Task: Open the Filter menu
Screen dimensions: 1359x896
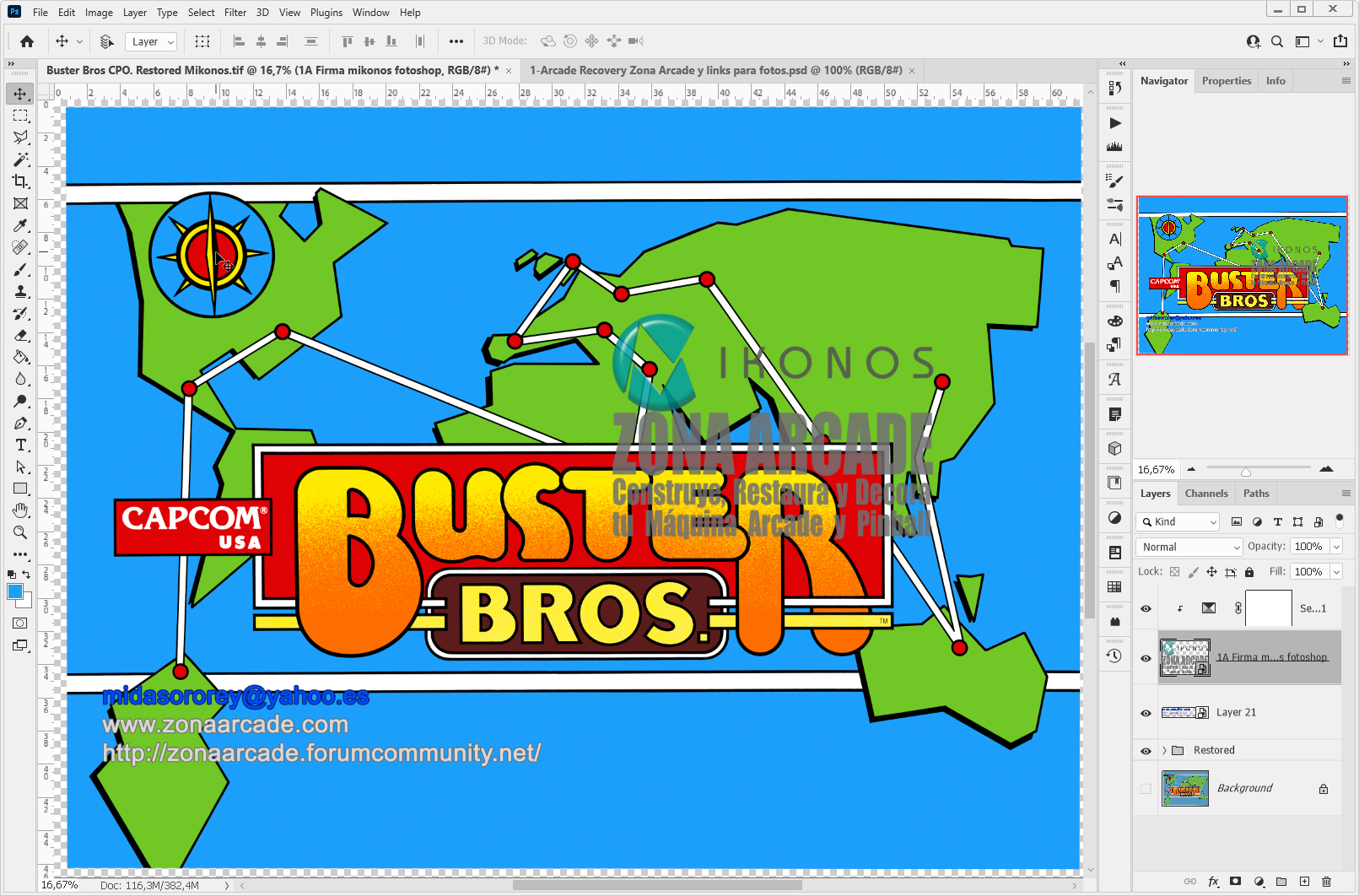Action: coord(235,12)
